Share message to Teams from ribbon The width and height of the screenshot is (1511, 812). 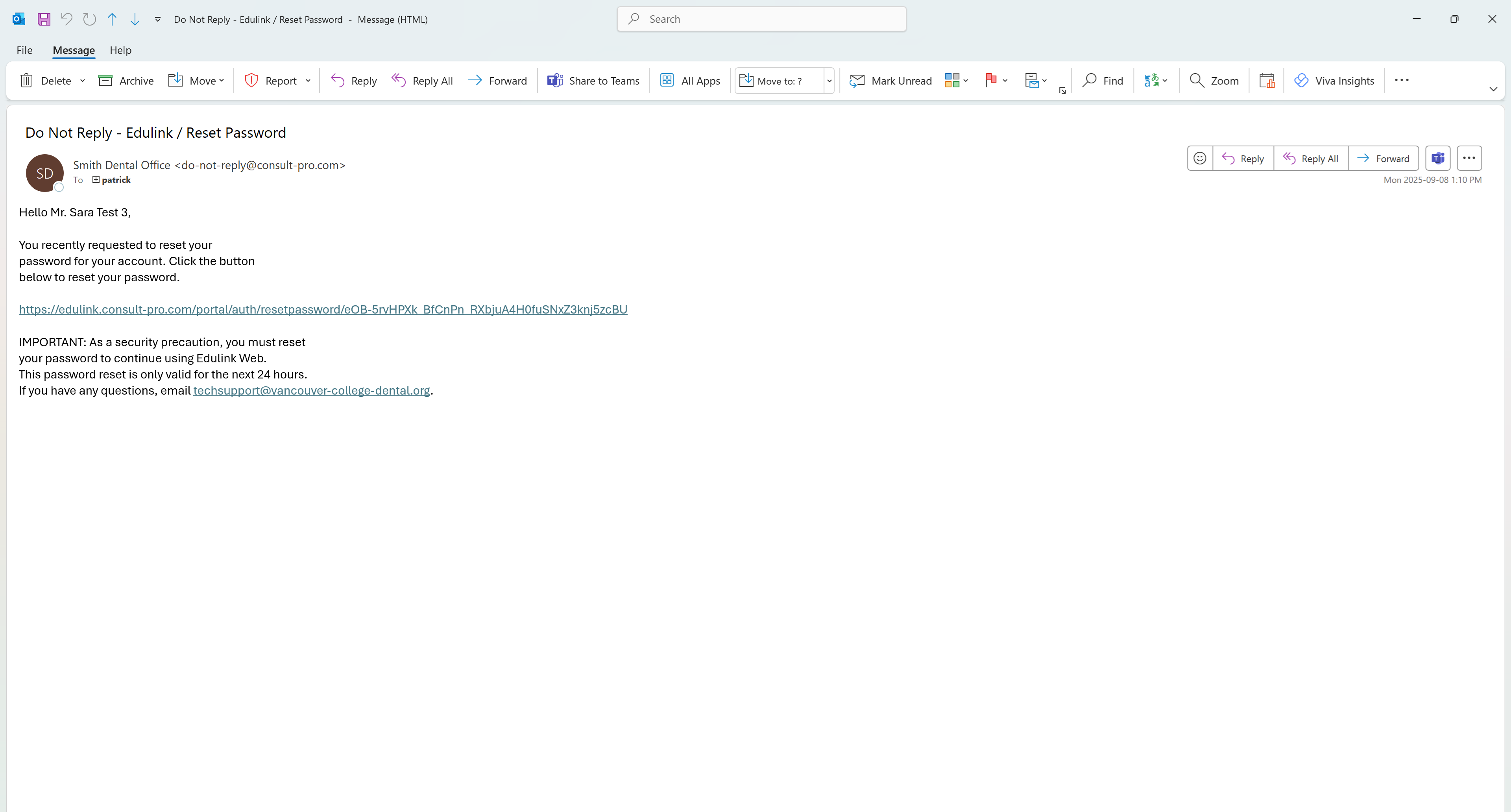(593, 80)
